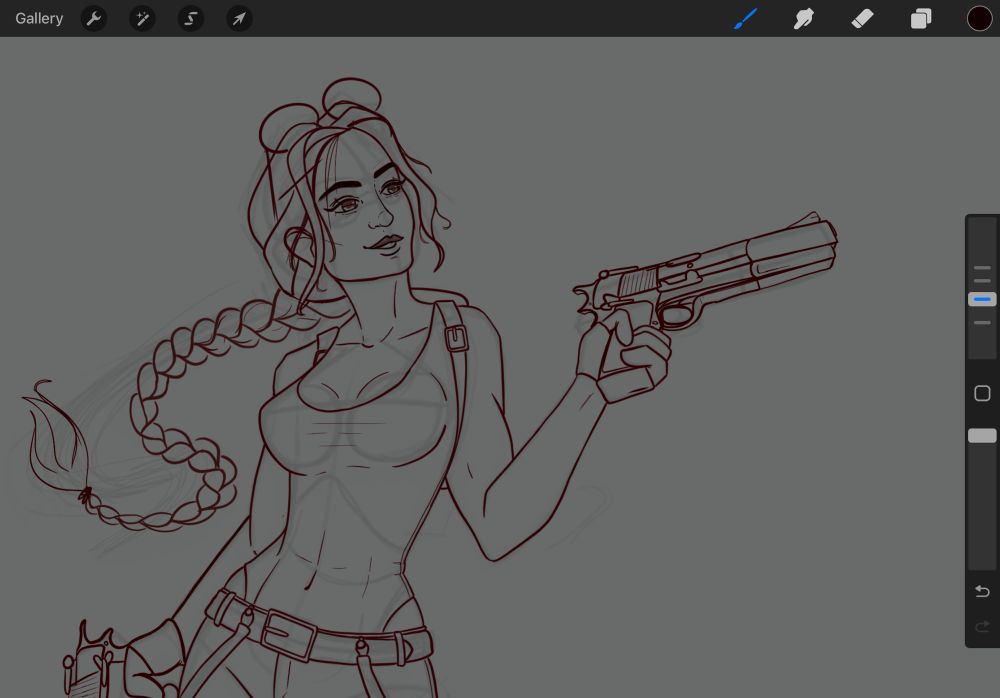Select the Smudge tool
The image size is (1000, 698).
pyautogui.click(x=804, y=19)
